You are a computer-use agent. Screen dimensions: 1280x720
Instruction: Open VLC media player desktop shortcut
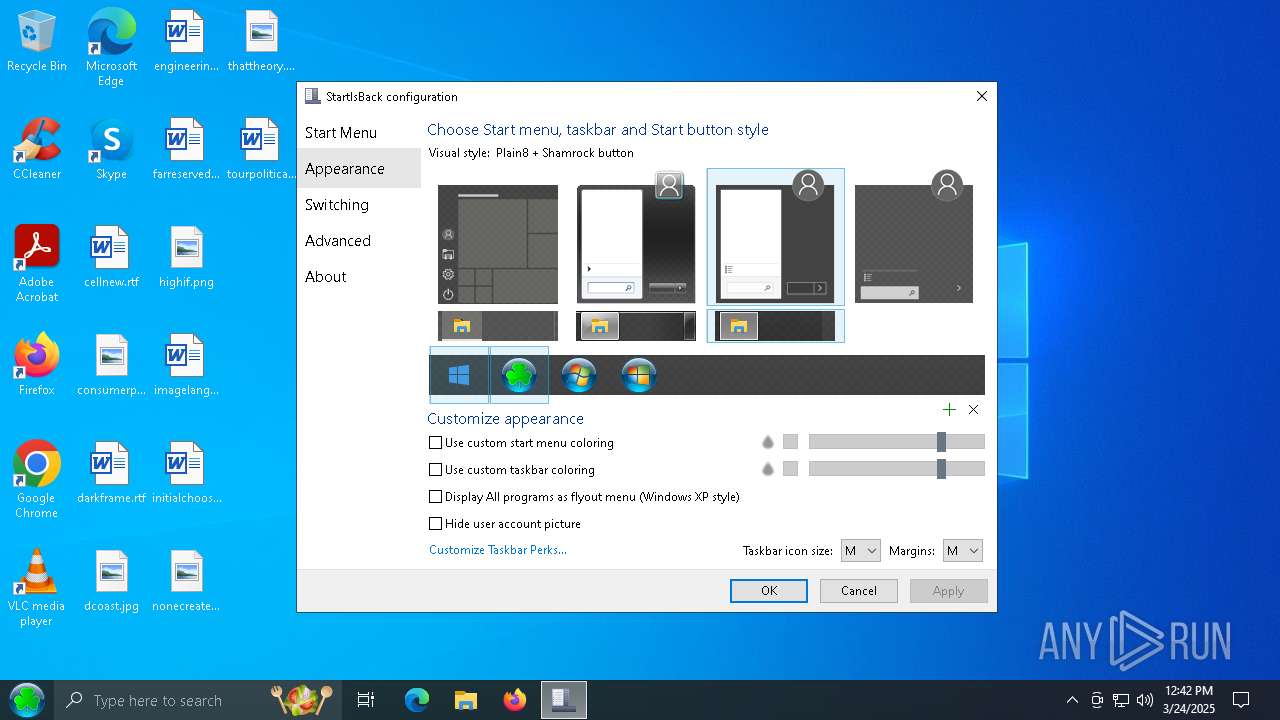[x=37, y=588]
